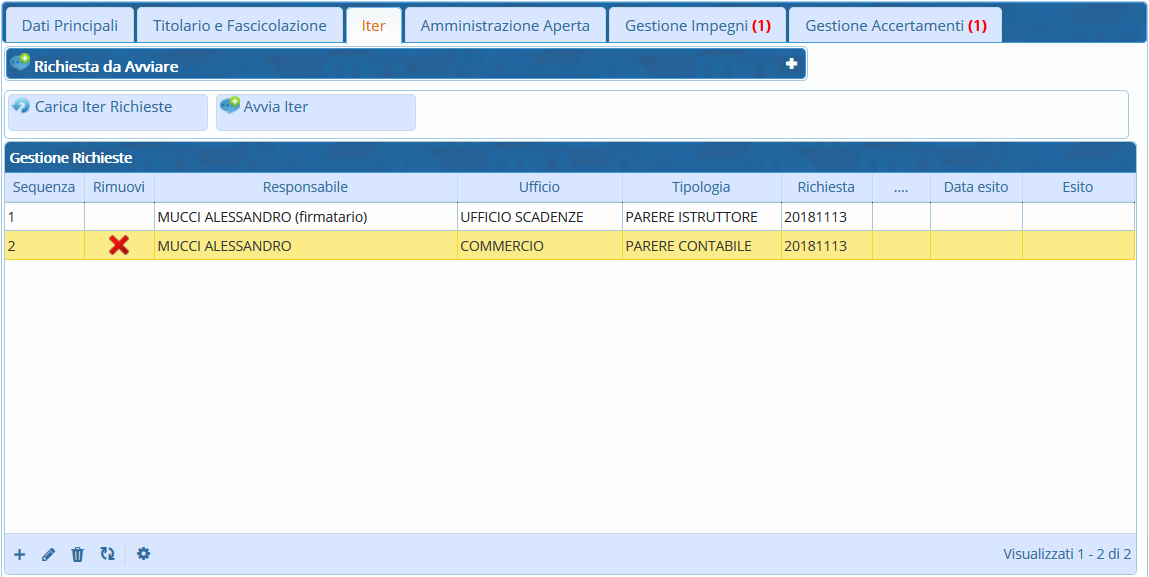Open the gear settings icon in grid footer
1149x577 pixels.
tap(143, 554)
